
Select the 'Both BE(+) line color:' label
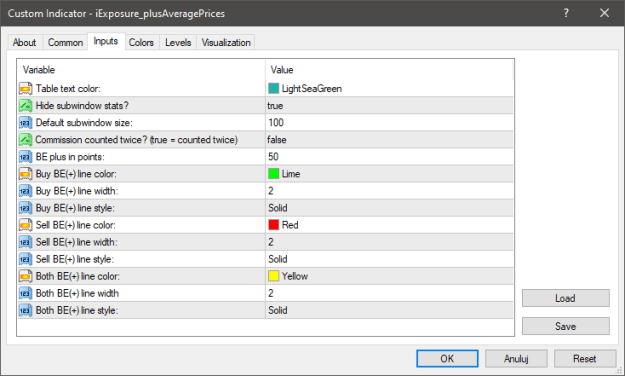(78, 276)
